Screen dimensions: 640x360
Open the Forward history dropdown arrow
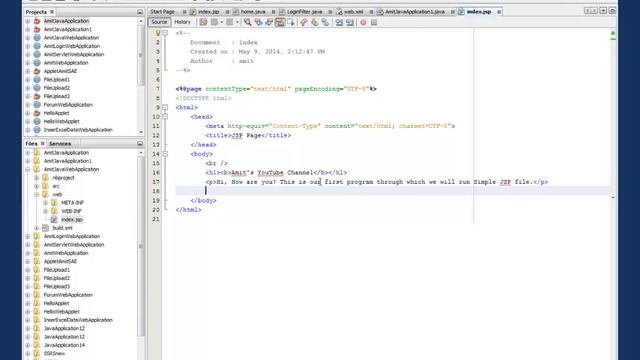tap(237, 22)
